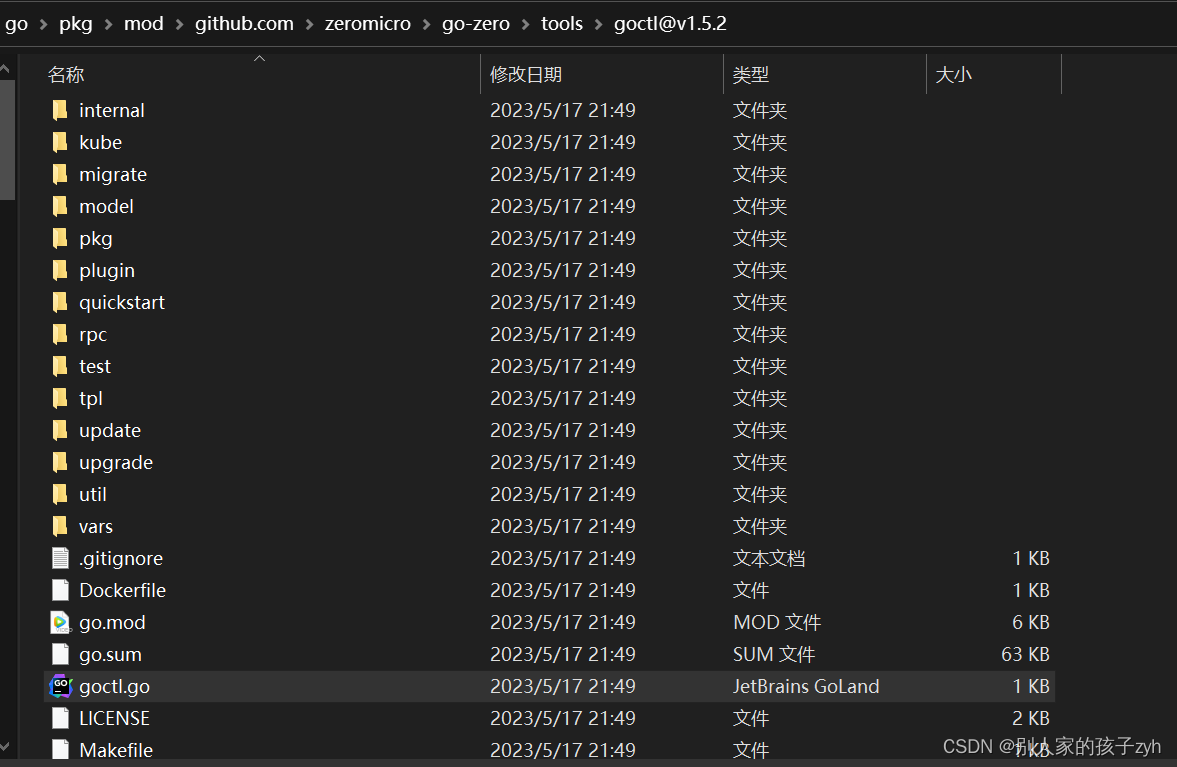1177x767 pixels.
Task: Toggle the sort direction arrow above the name column
Action: click(259, 58)
